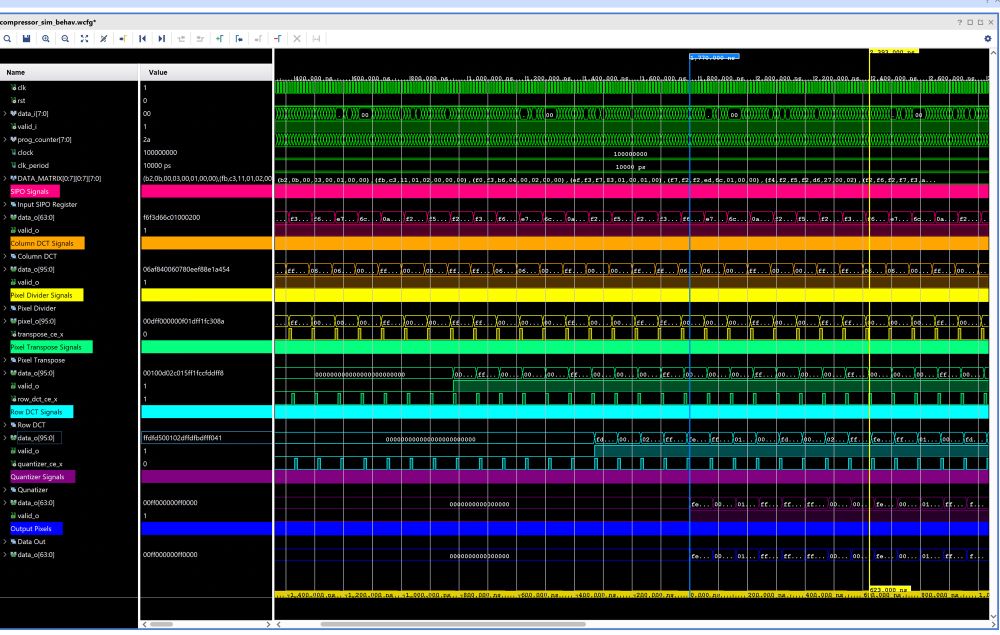Select Column DCT Signals divider
The height and width of the screenshot is (635, 1000).
click(47, 243)
